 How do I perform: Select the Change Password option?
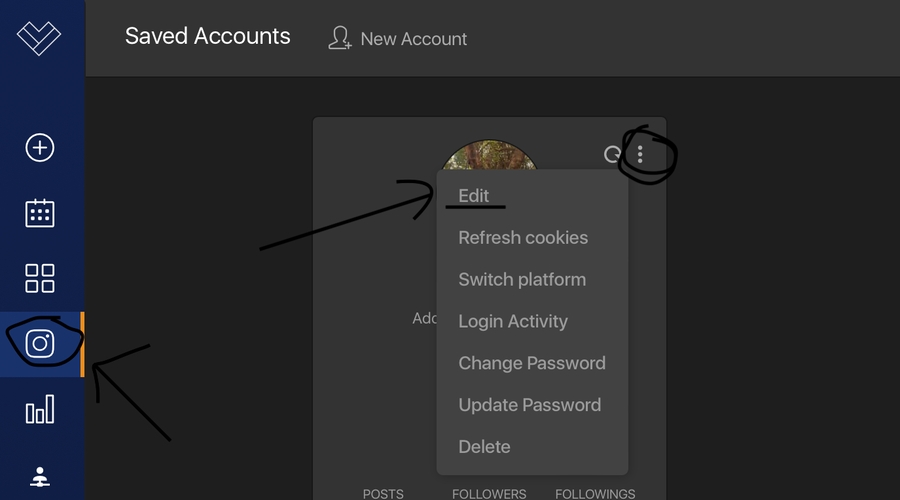click(x=532, y=364)
